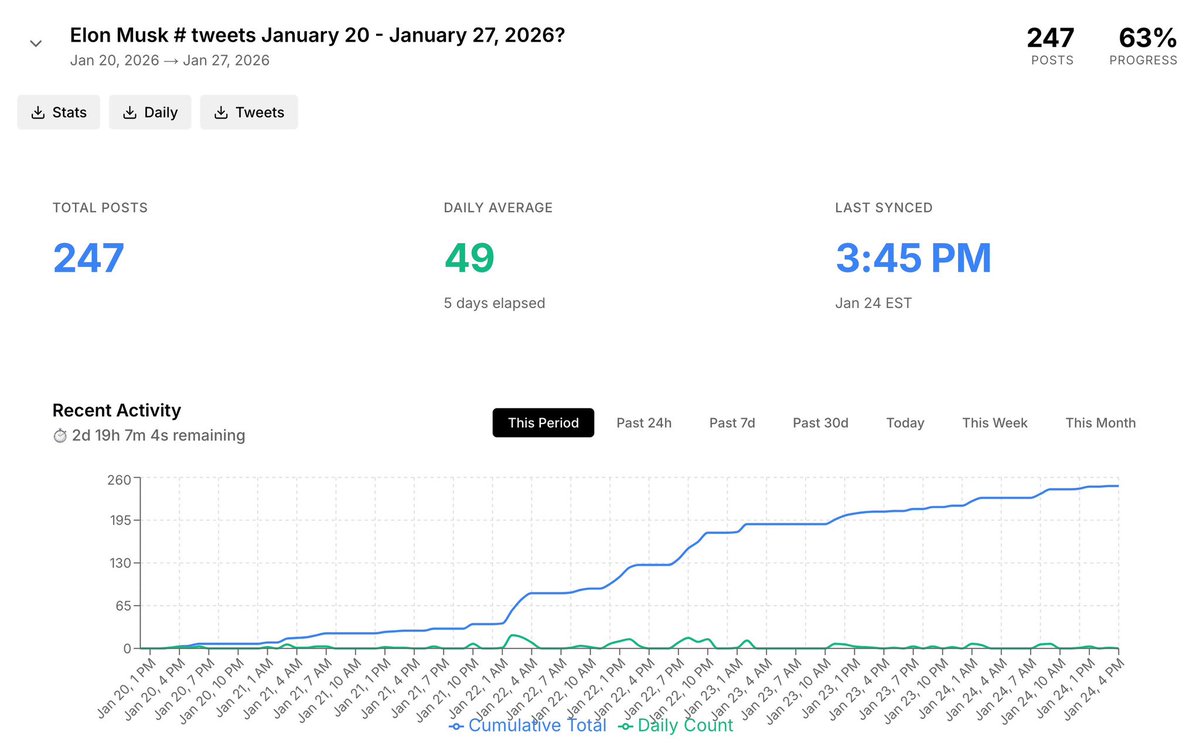Download Tweets export
Screen dimensions: 1200x752
tap(249, 112)
